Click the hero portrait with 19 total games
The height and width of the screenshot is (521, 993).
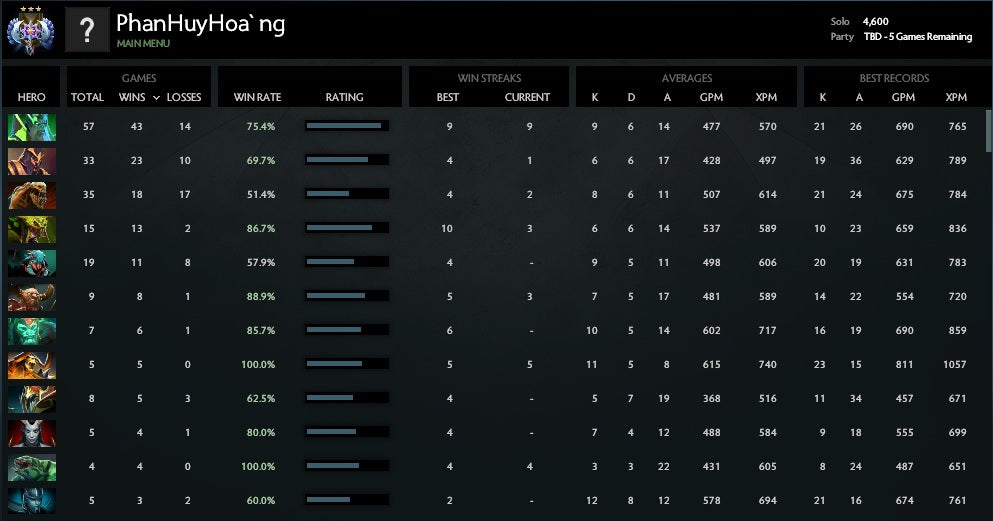point(31,263)
